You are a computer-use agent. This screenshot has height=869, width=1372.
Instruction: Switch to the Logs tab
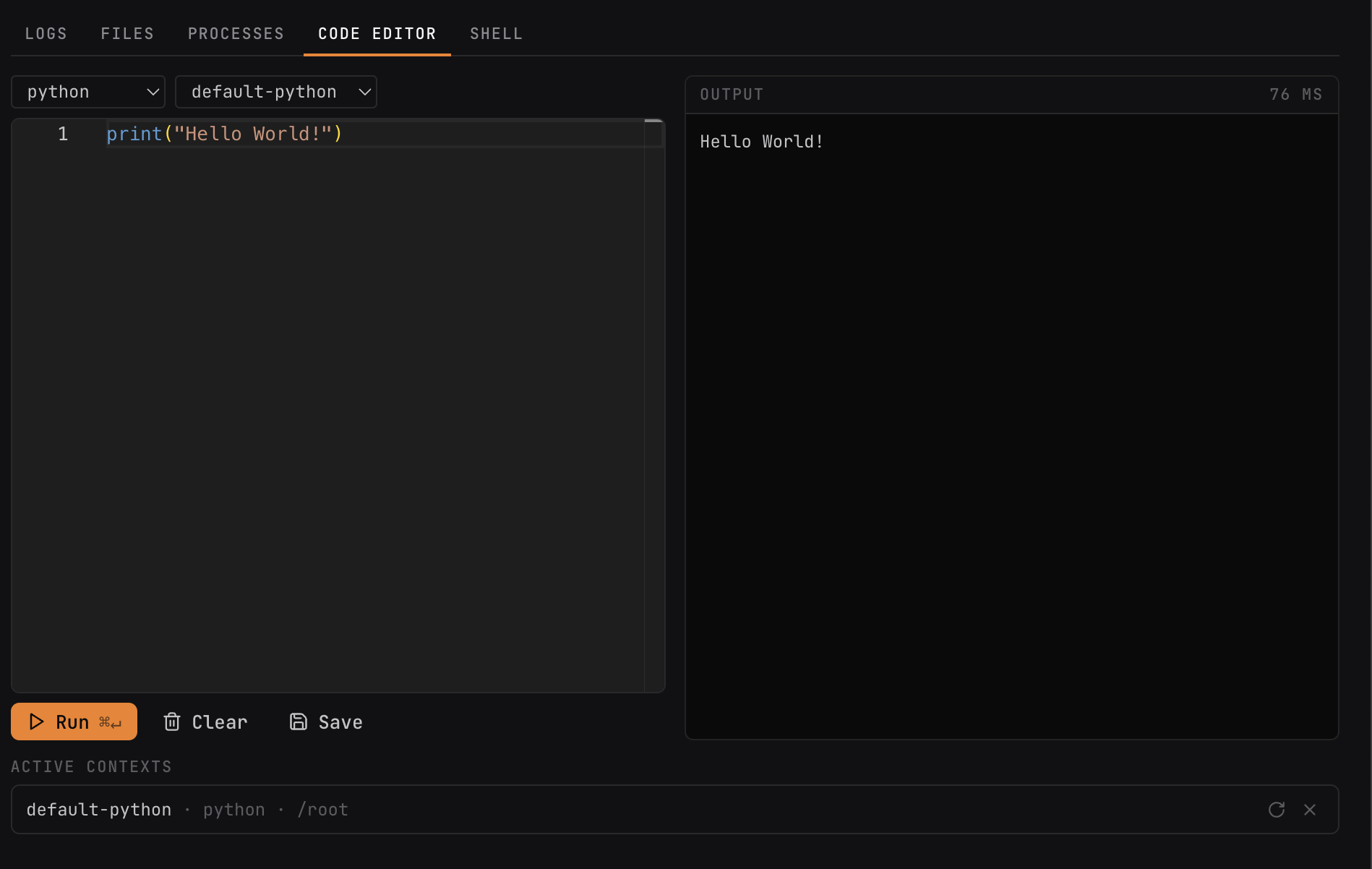46,34
